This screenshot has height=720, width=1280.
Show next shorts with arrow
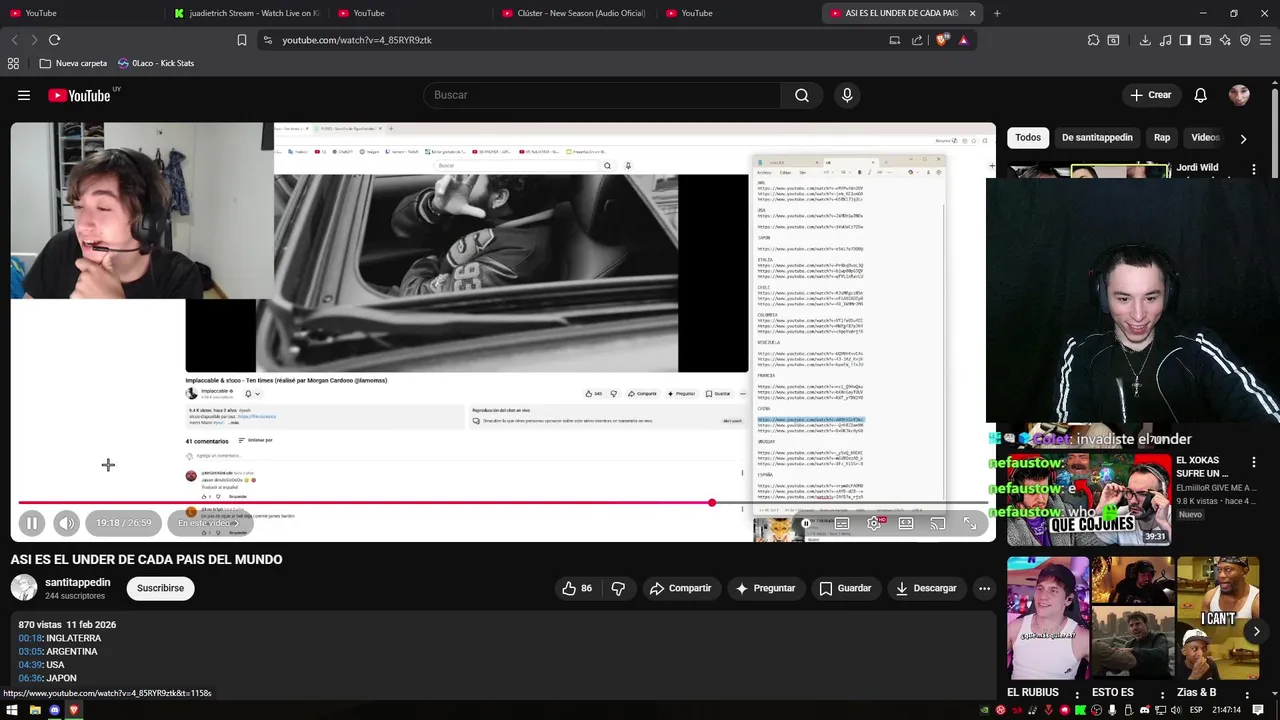pos(1256,631)
